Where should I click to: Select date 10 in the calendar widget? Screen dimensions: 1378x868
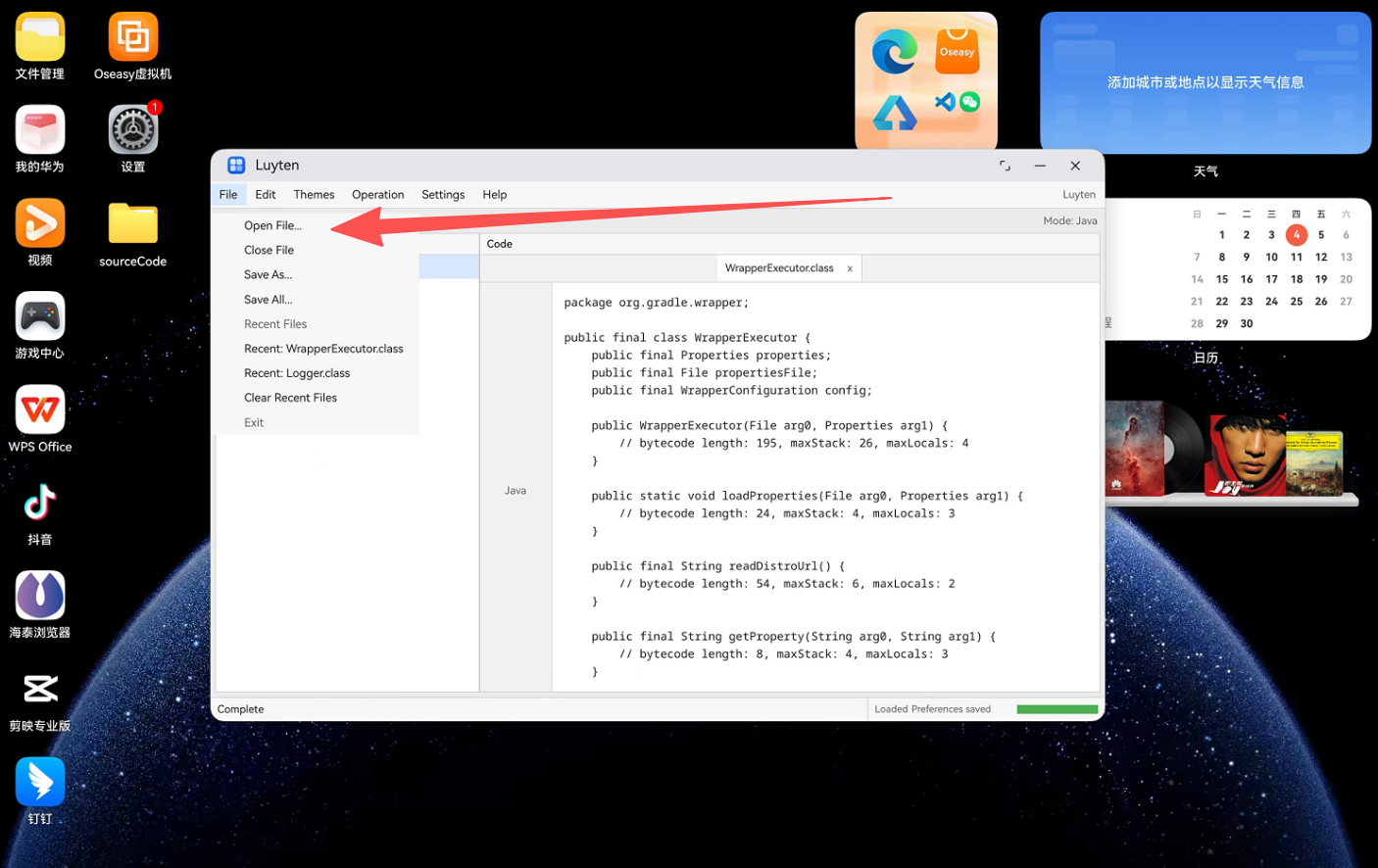coord(1271,257)
